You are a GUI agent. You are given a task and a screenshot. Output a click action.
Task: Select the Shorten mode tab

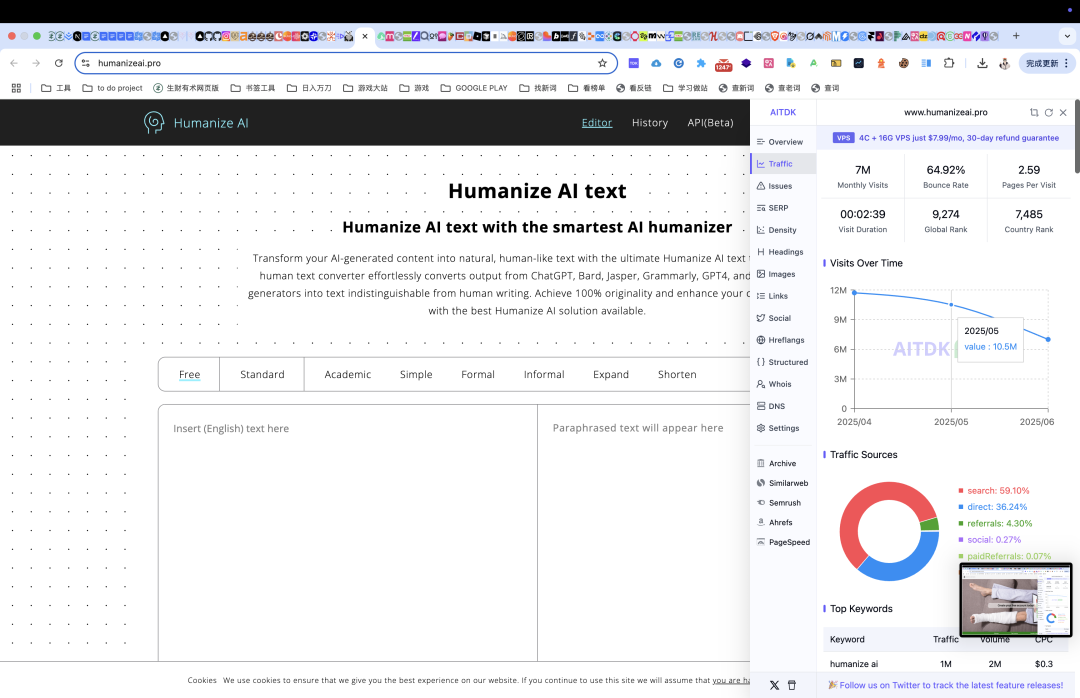[x=677, y=374]
